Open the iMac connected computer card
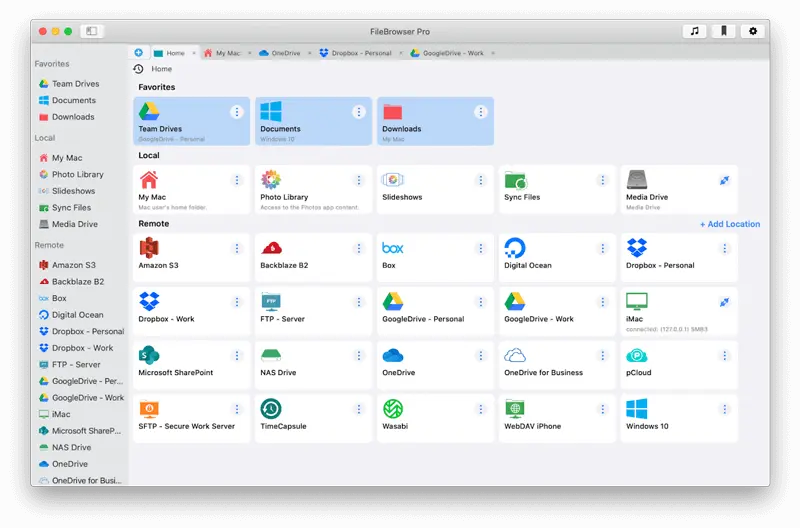This screenshot has height=528, width=800. (679, 311)
